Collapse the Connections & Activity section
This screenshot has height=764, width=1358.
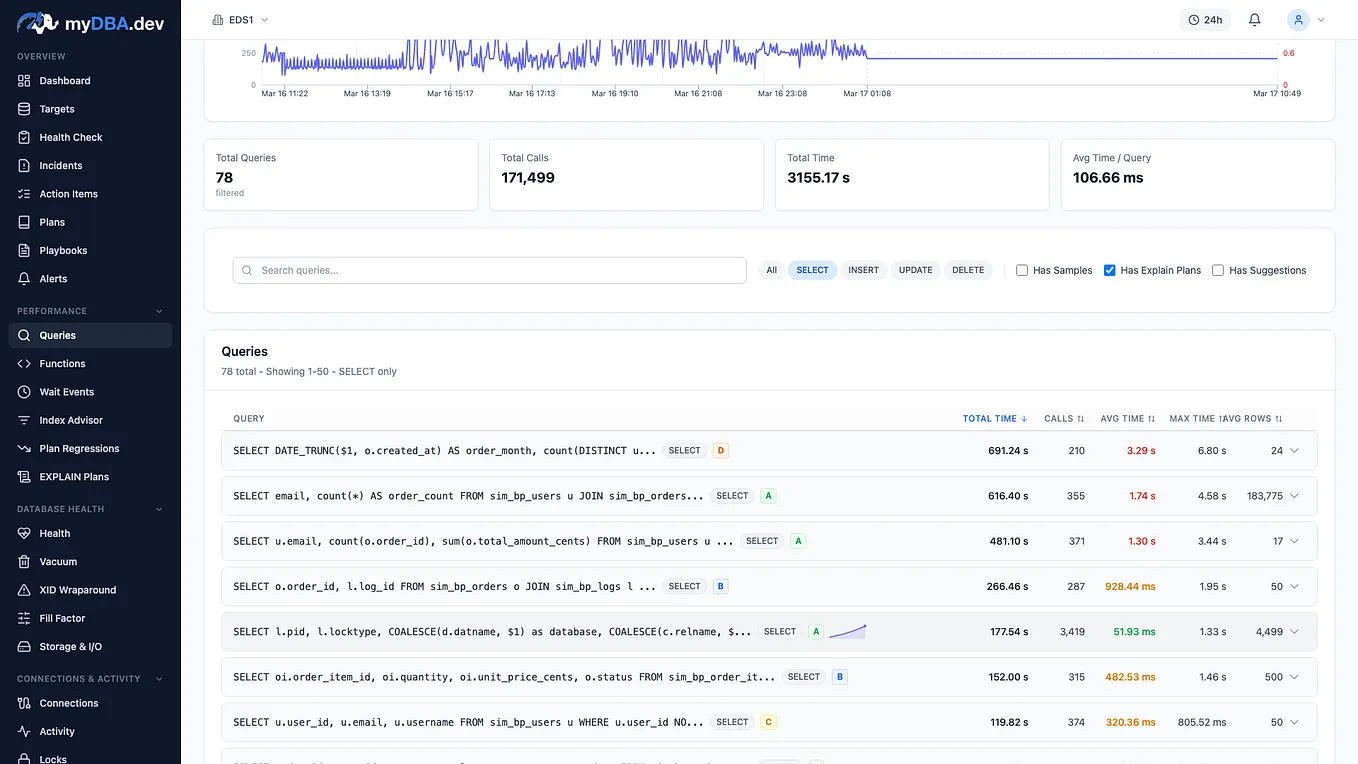[x=159, y=679]
